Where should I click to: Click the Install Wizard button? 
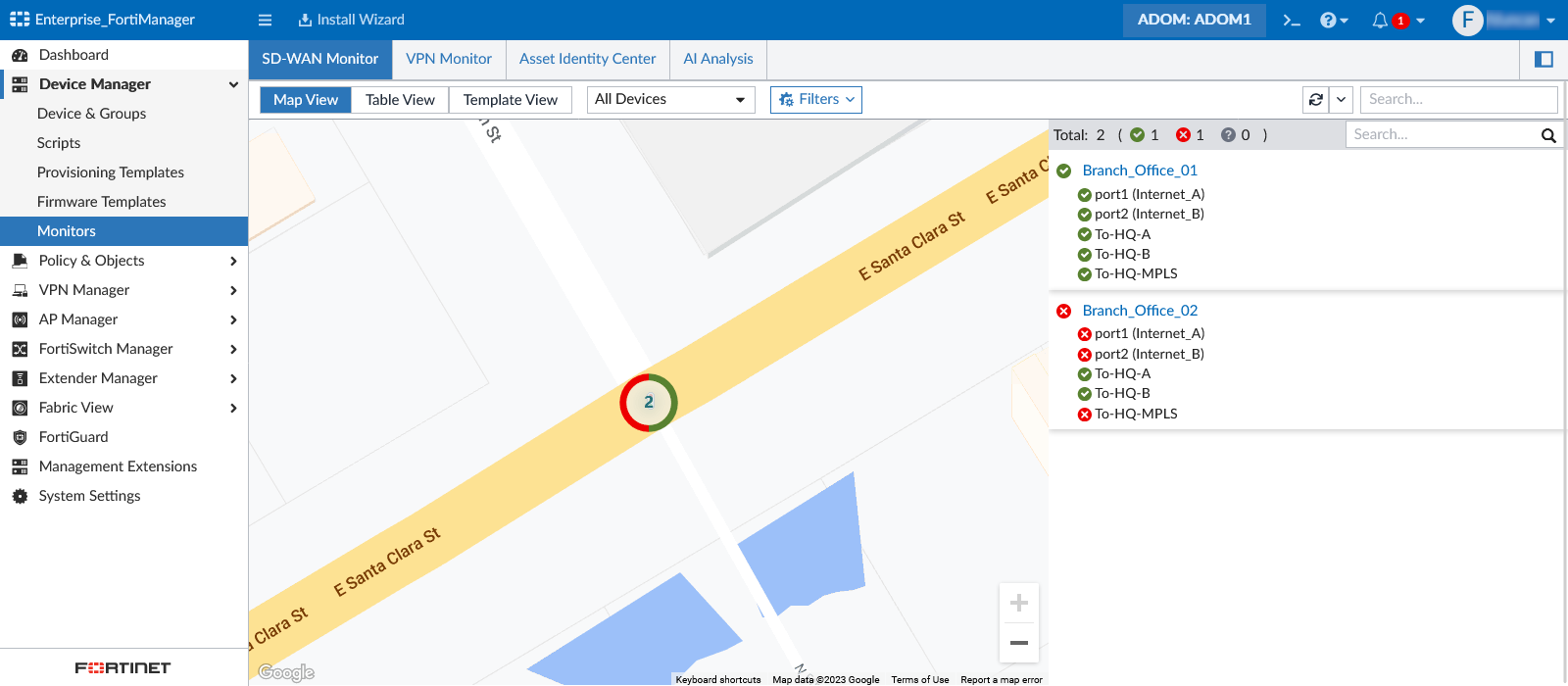351,20
